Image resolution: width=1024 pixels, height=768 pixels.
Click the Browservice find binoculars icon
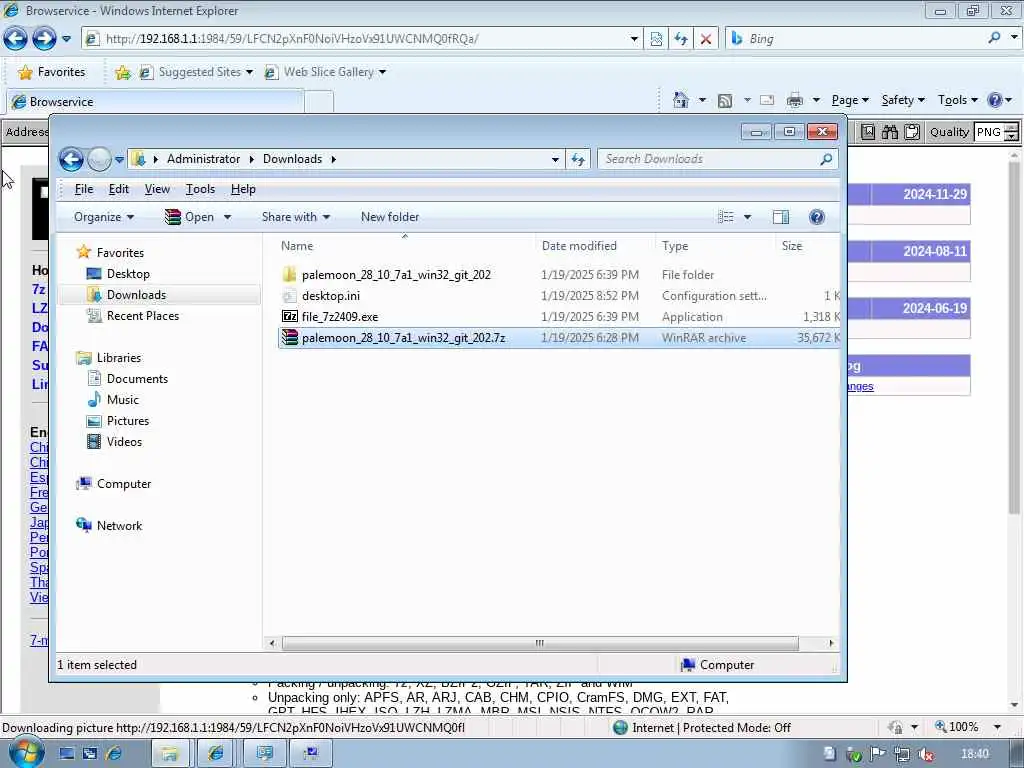point(890,132)
